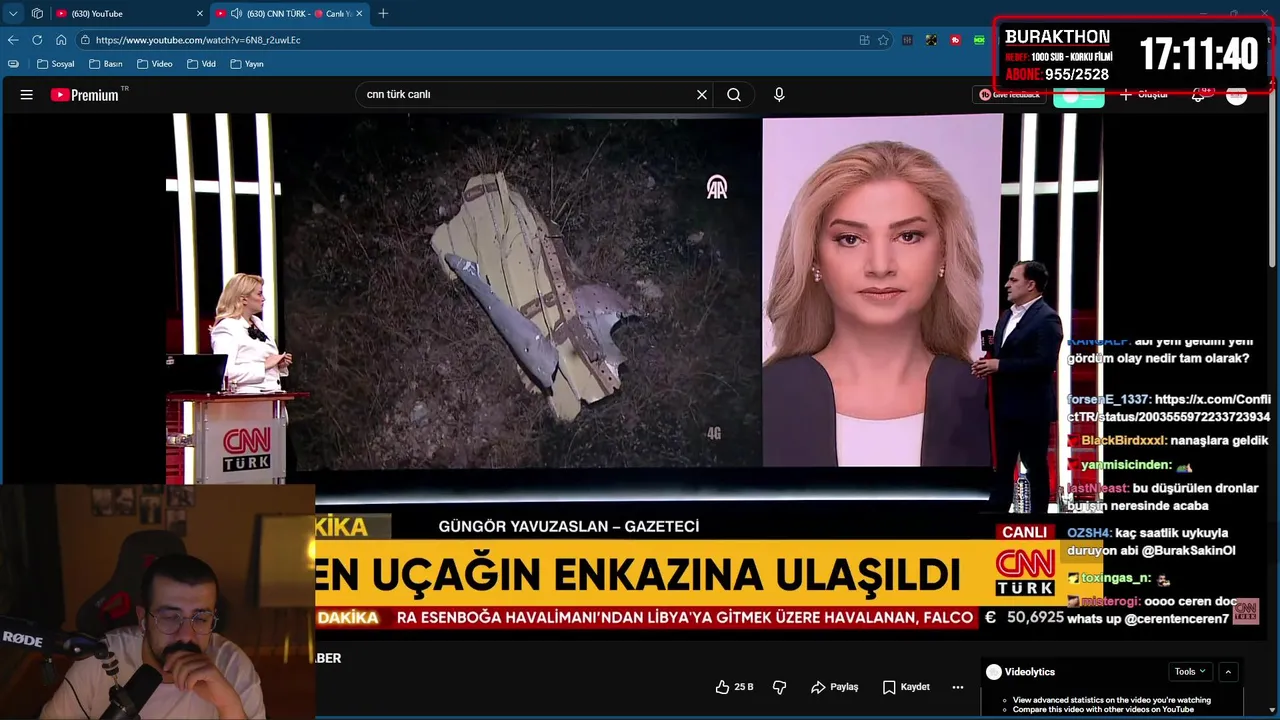Close the CNN TÜRK tab

point(359,14)
